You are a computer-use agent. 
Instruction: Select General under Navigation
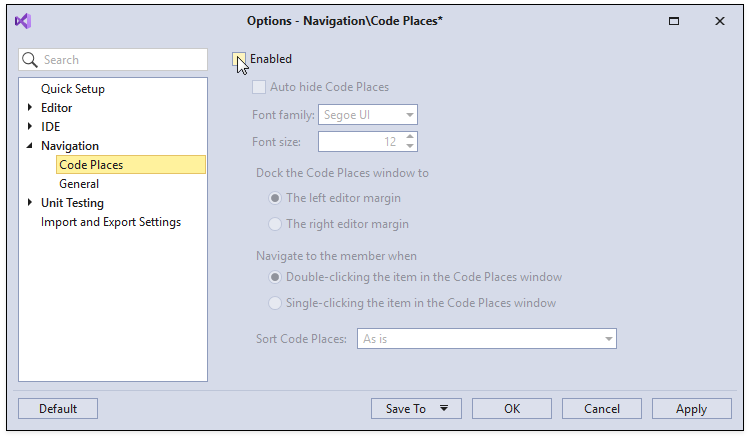79,184
